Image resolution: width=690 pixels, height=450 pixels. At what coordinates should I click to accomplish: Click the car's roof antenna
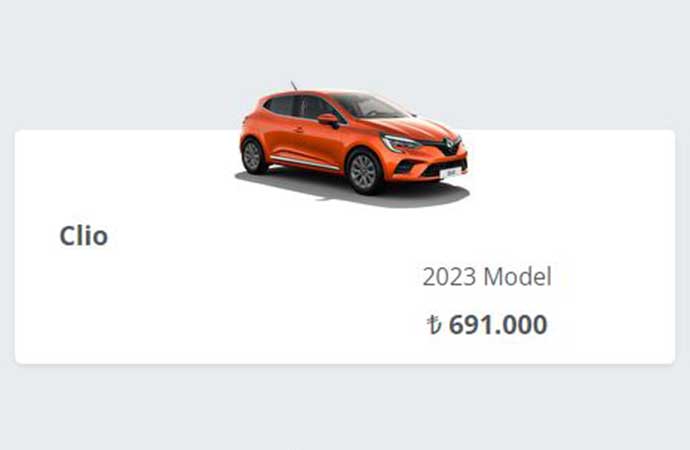(x=293, y=85)
